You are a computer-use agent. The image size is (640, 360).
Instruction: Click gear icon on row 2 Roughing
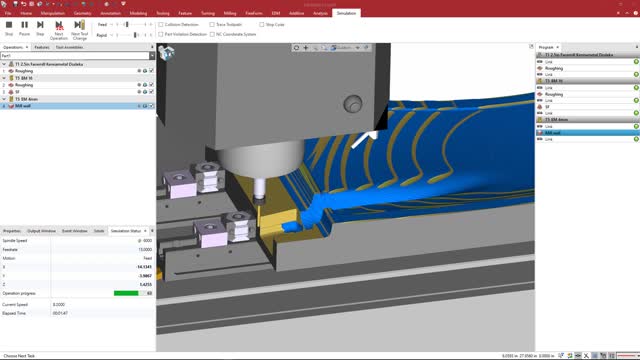(139, 85)
